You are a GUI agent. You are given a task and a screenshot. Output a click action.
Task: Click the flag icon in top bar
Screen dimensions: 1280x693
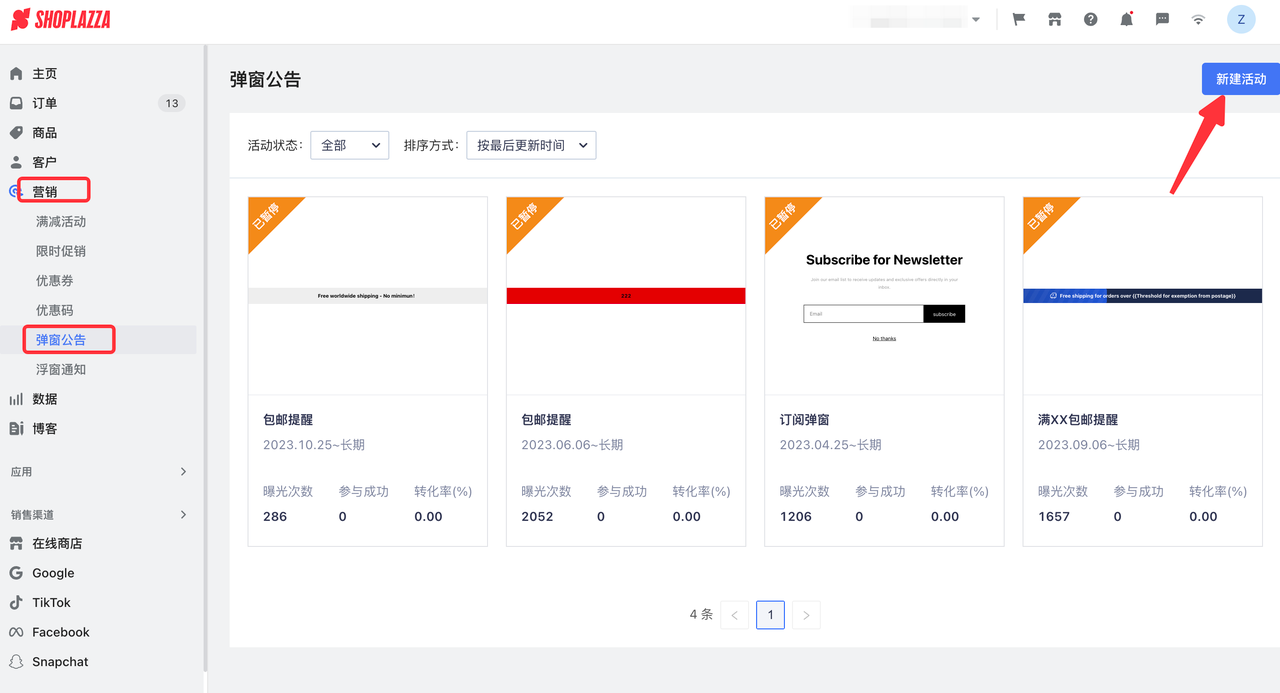click(x=1018, y=18)
